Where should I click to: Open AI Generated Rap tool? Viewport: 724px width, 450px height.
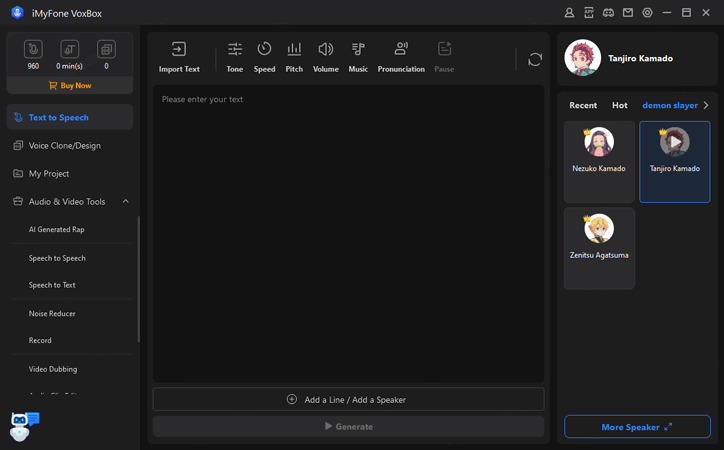56,229
